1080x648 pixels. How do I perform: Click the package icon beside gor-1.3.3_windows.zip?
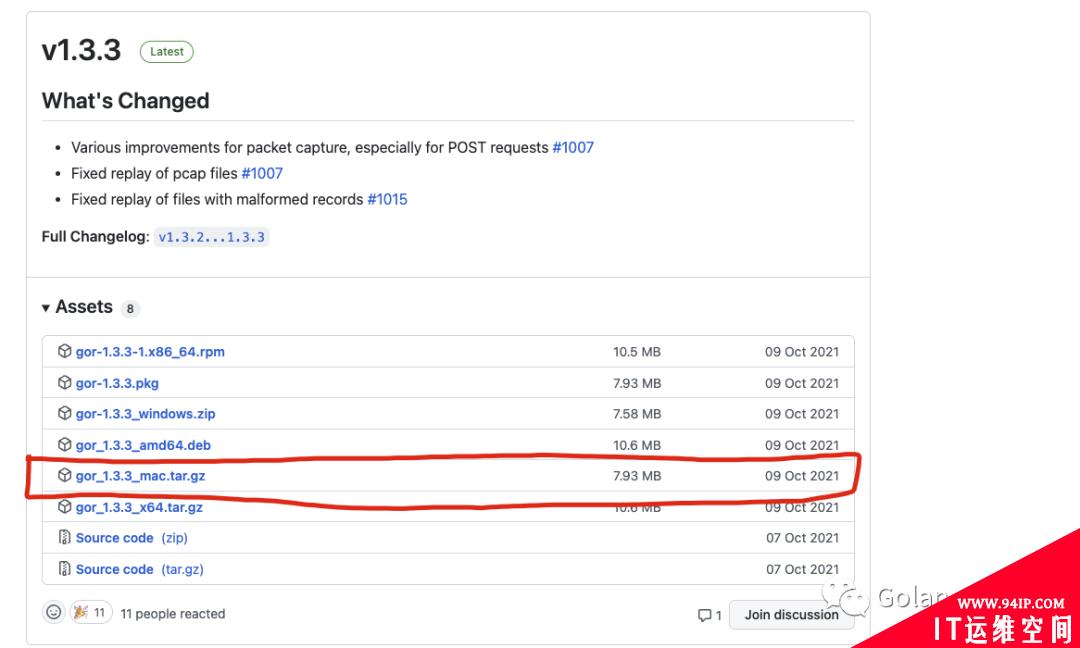coord(65,413)
